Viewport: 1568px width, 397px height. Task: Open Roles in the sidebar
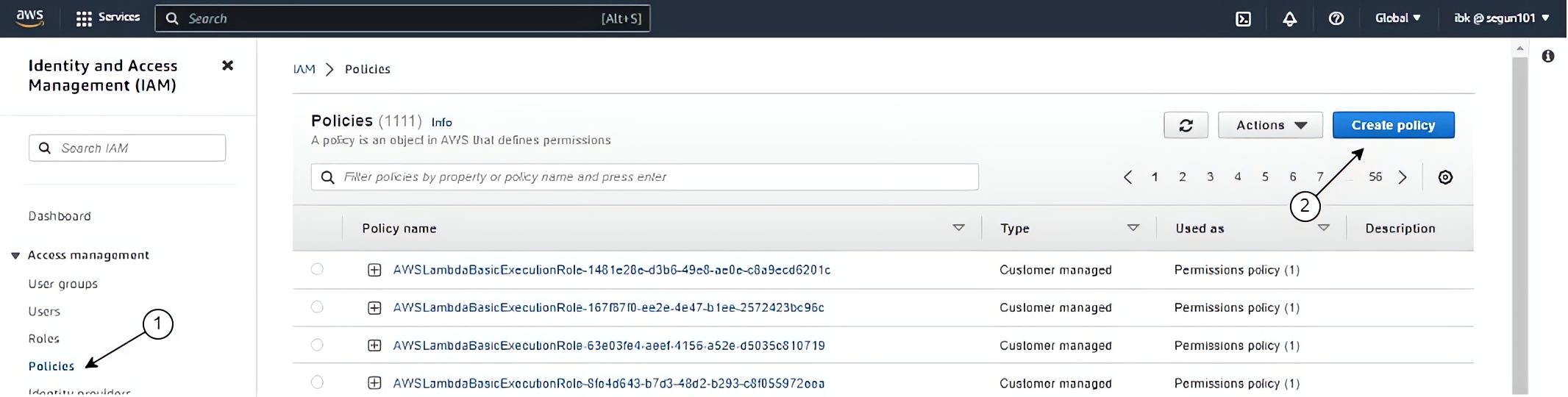[44, 339]
